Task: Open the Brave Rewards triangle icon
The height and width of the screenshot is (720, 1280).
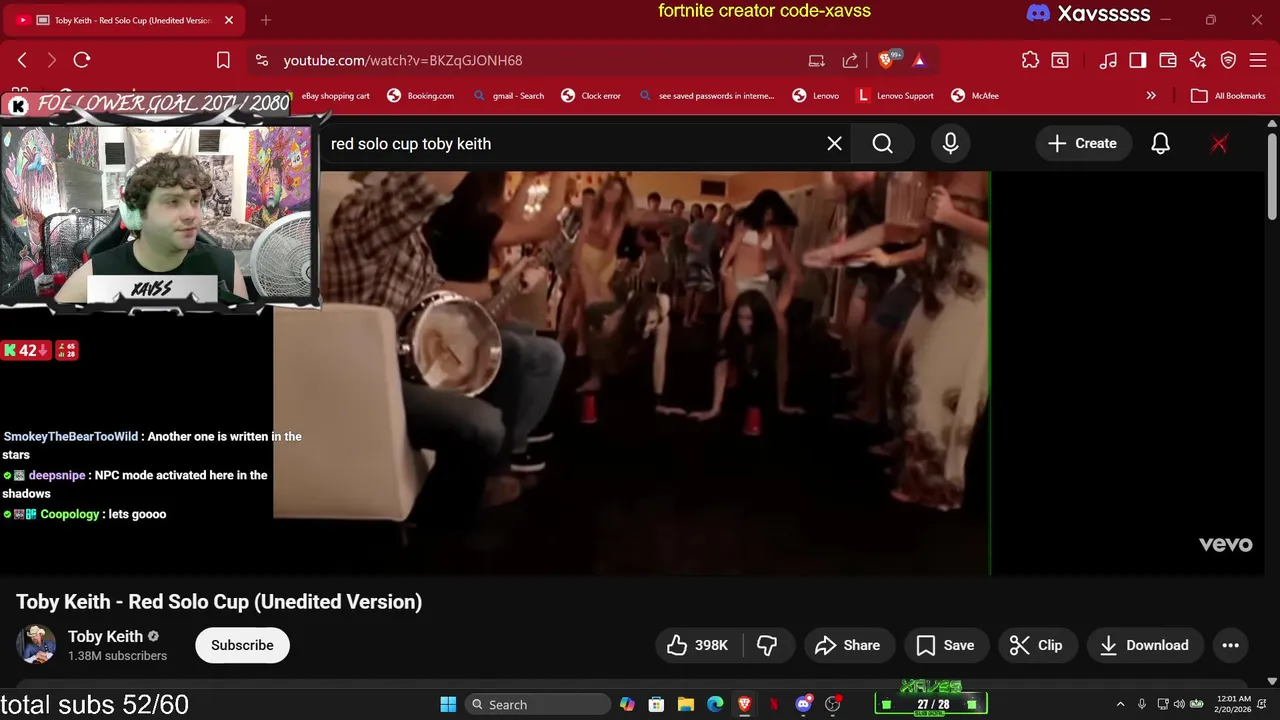Action: tap(919, 60)
